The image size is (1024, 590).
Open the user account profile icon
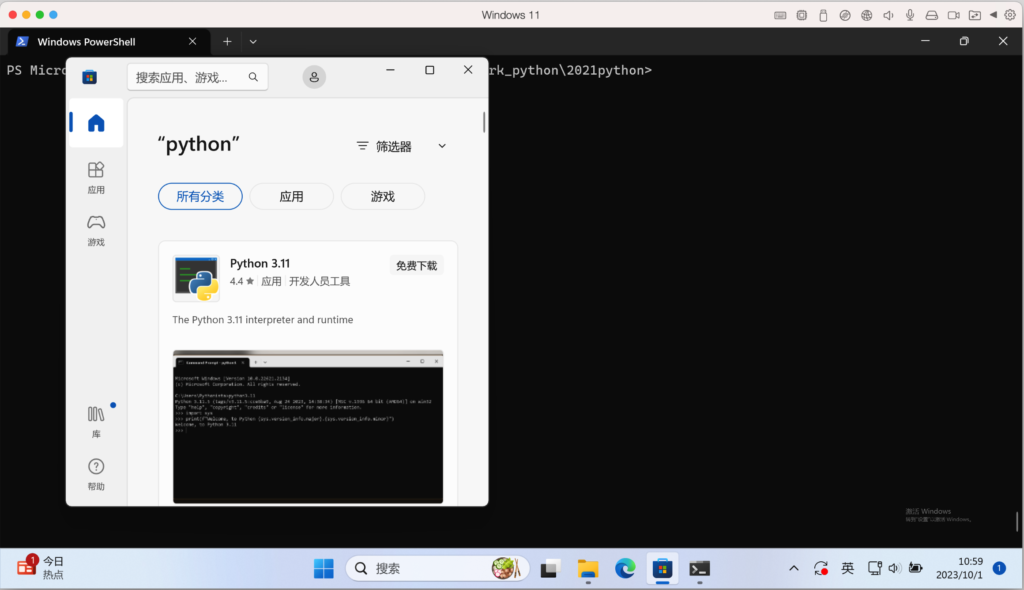click(314, 77)
